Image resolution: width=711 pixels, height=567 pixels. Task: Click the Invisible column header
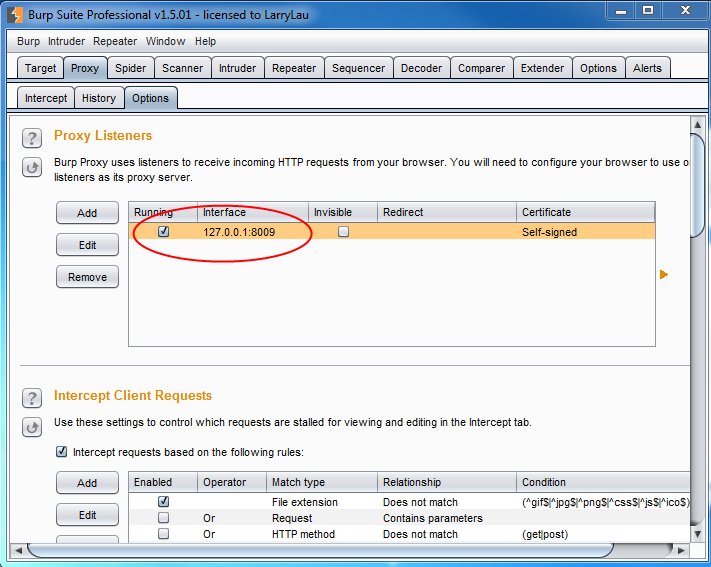343,212
